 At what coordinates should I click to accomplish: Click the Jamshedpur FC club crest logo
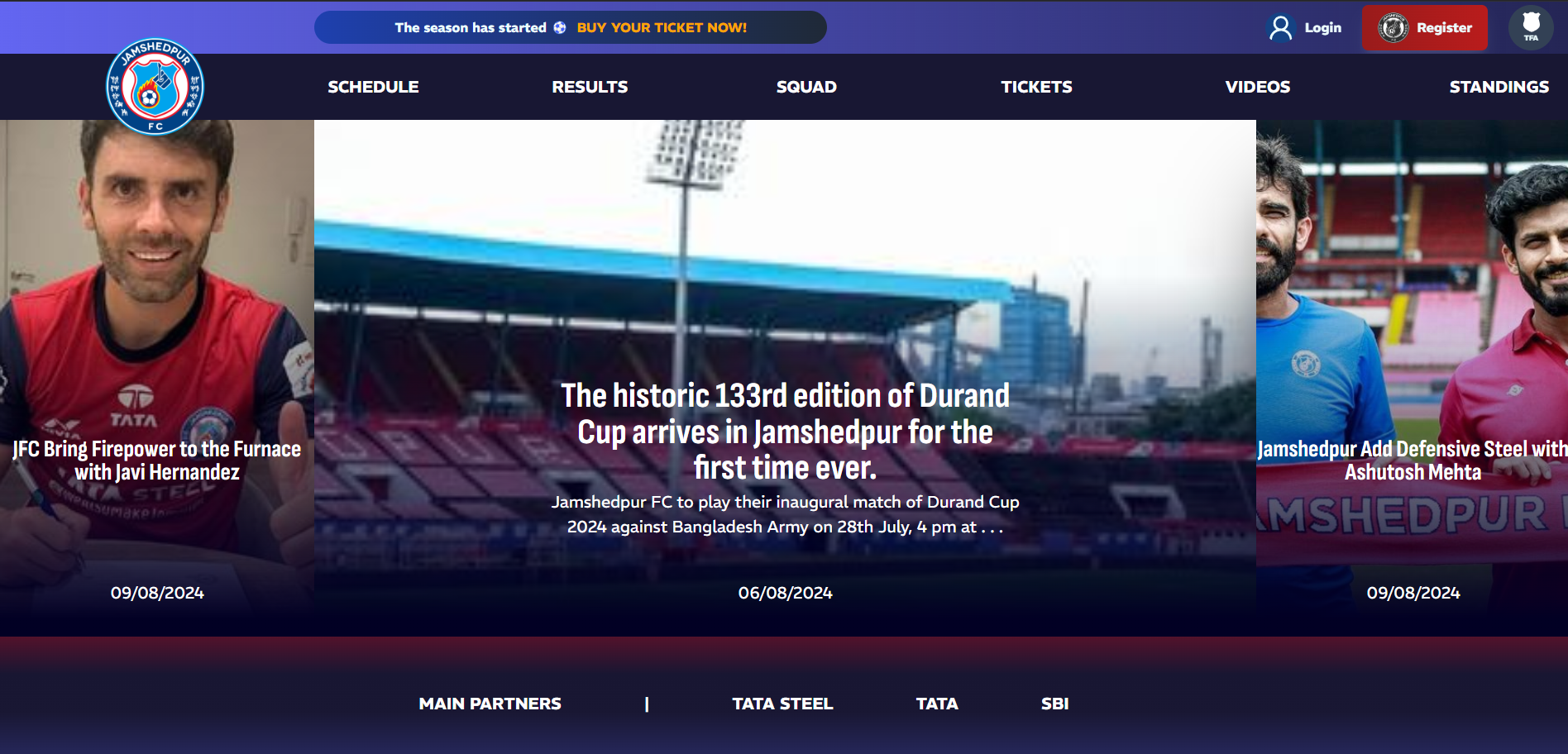pyautogui.click(x=155, y=86)
